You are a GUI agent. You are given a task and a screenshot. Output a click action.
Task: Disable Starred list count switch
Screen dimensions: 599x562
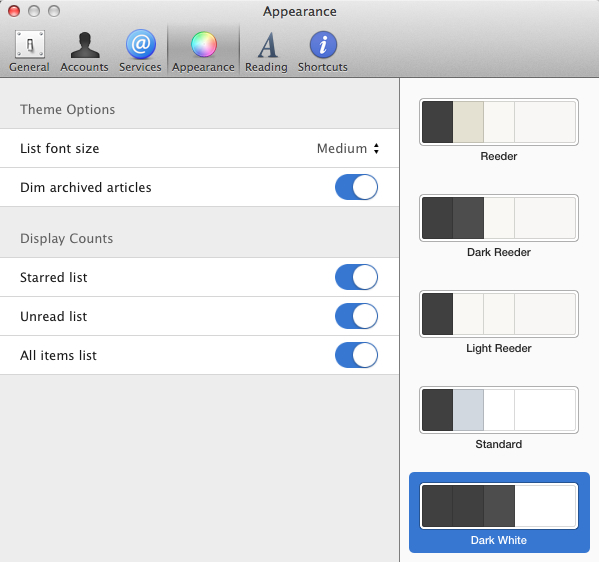(356, 277)
